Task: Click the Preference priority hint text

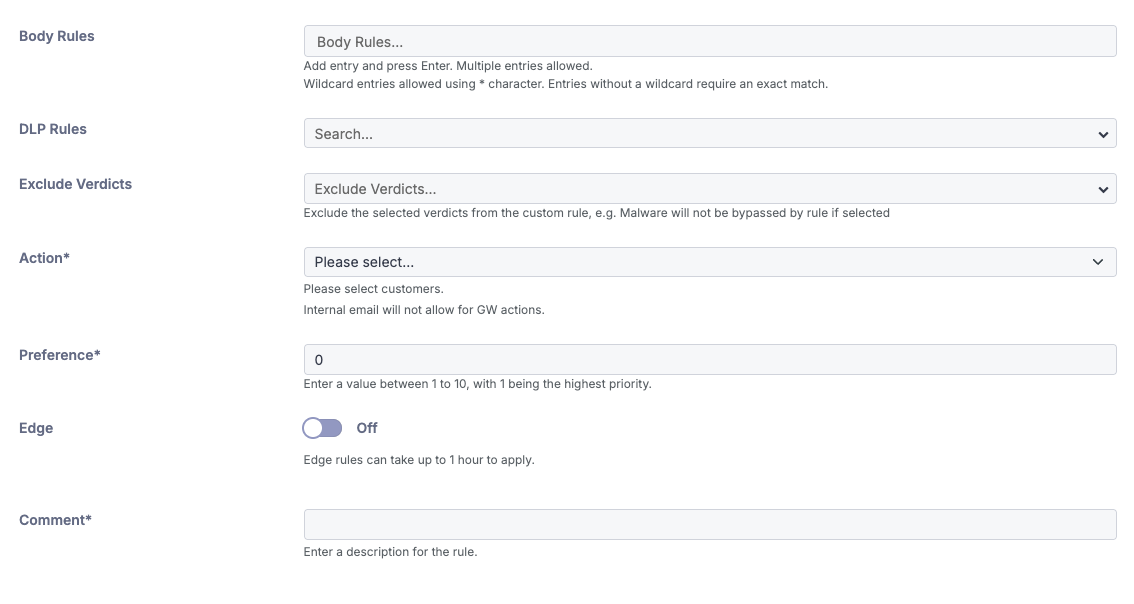Action: [x=477, y=384]
